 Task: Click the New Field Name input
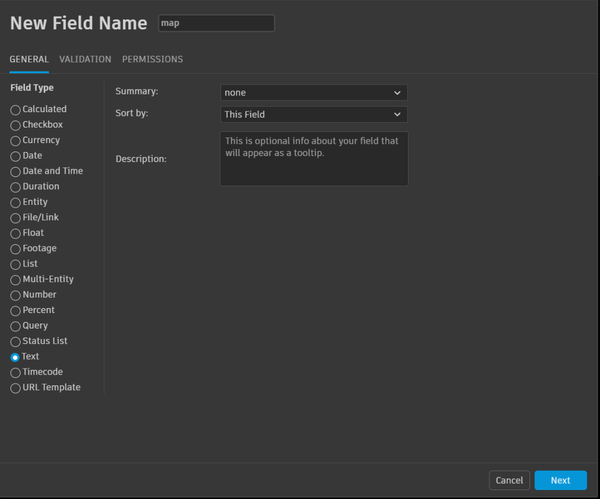coord(216,23)
